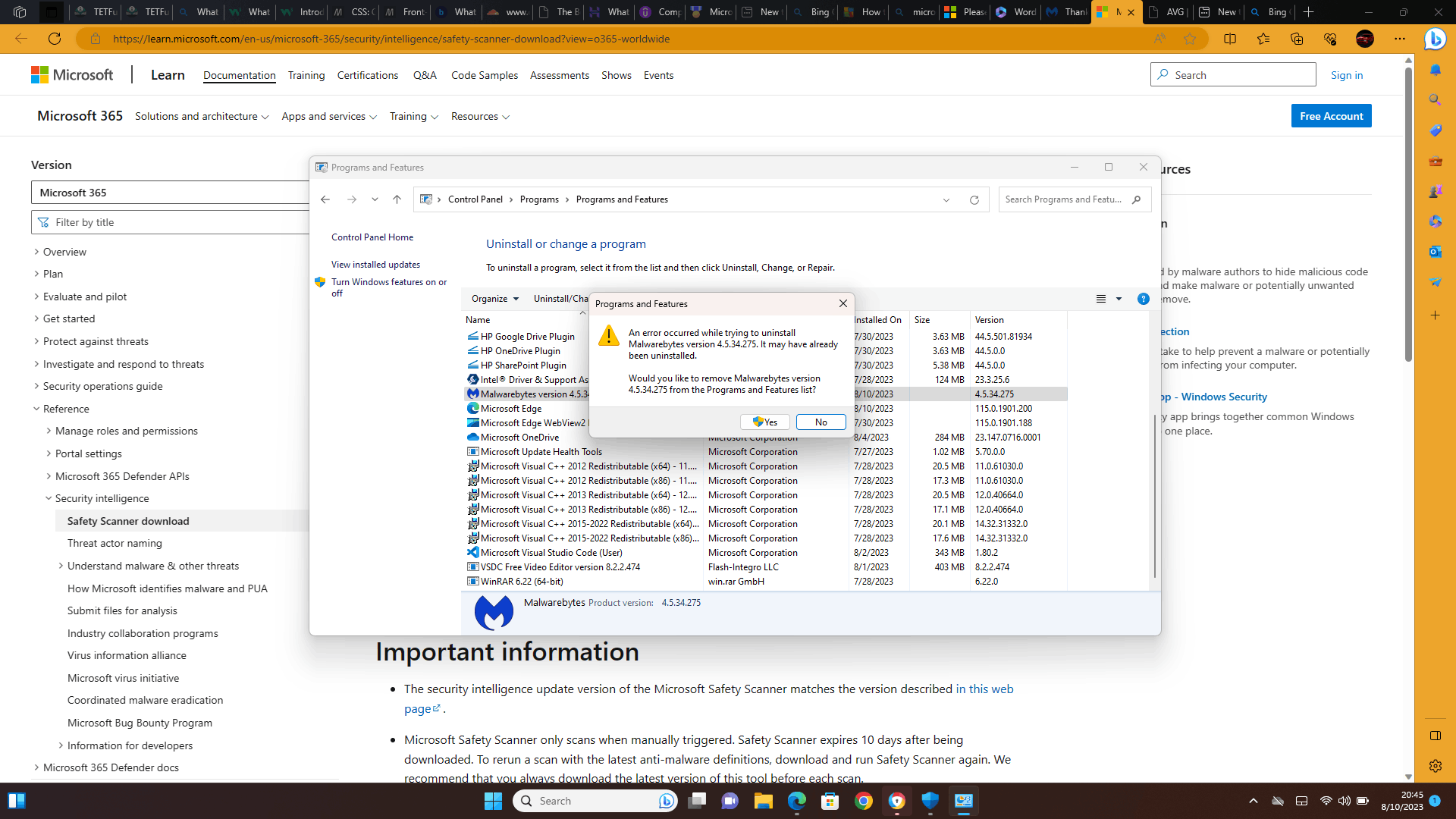This screenshot has height=819, width=1456.
Task: Collapse the Security intelligence section
Action: coord(49,498)
